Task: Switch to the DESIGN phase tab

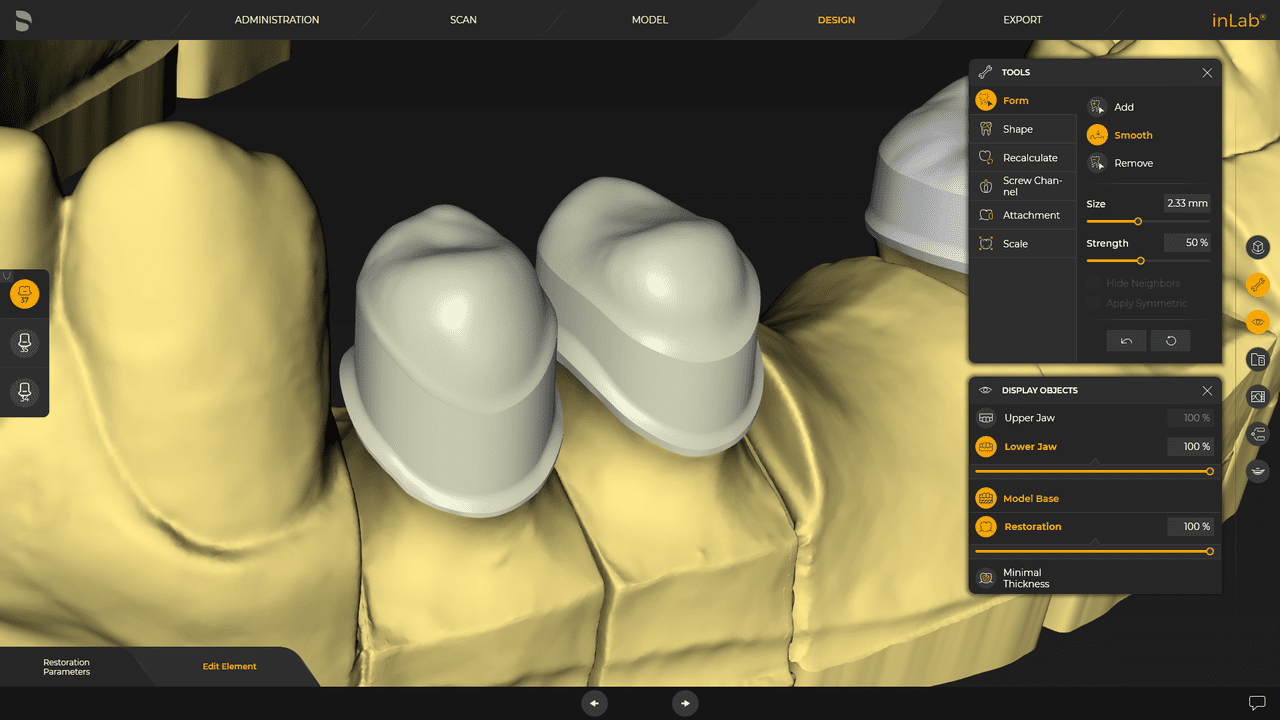Action: coord(836,19)
